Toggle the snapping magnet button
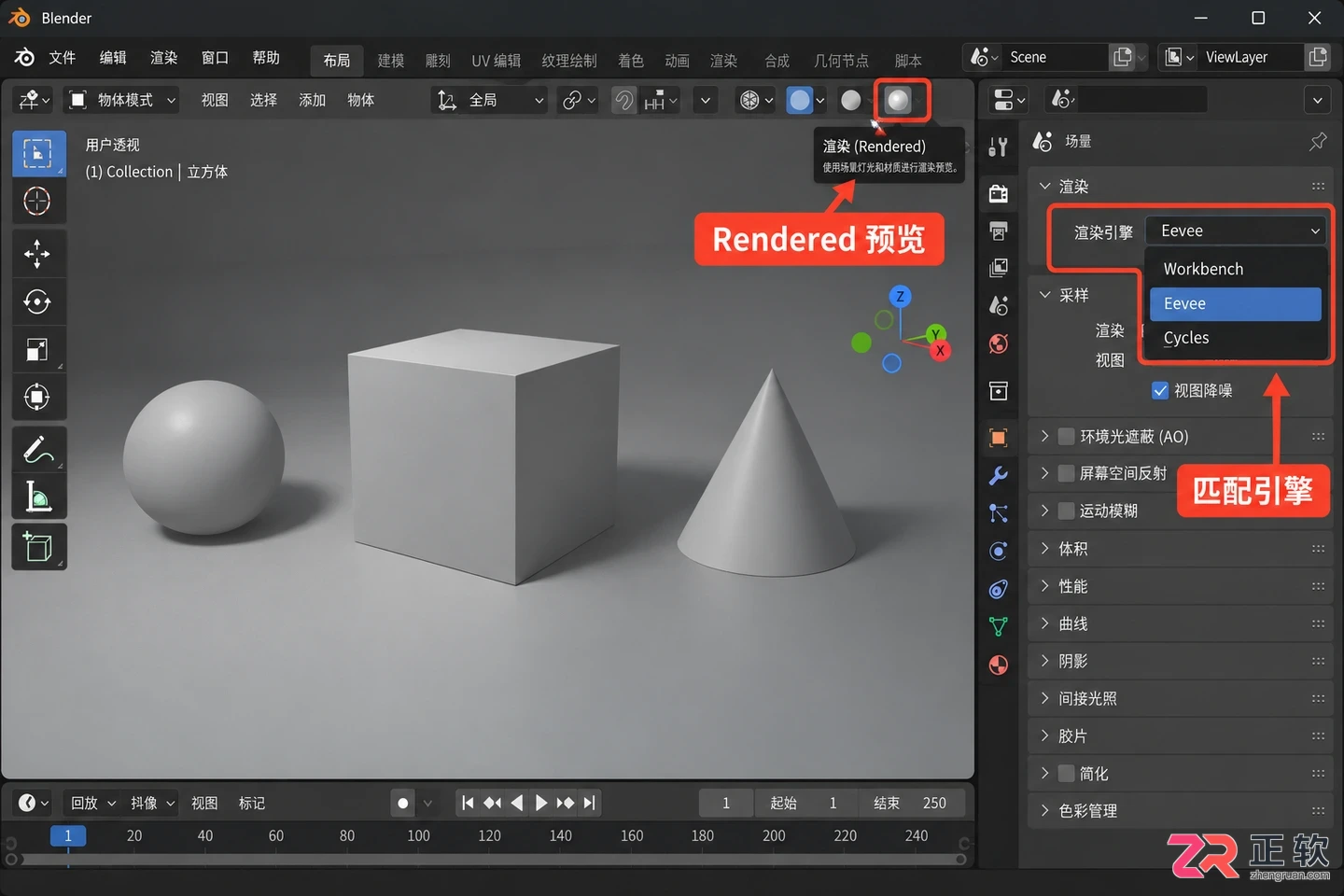Screen dimensions: 1344x896 [623, 100]
